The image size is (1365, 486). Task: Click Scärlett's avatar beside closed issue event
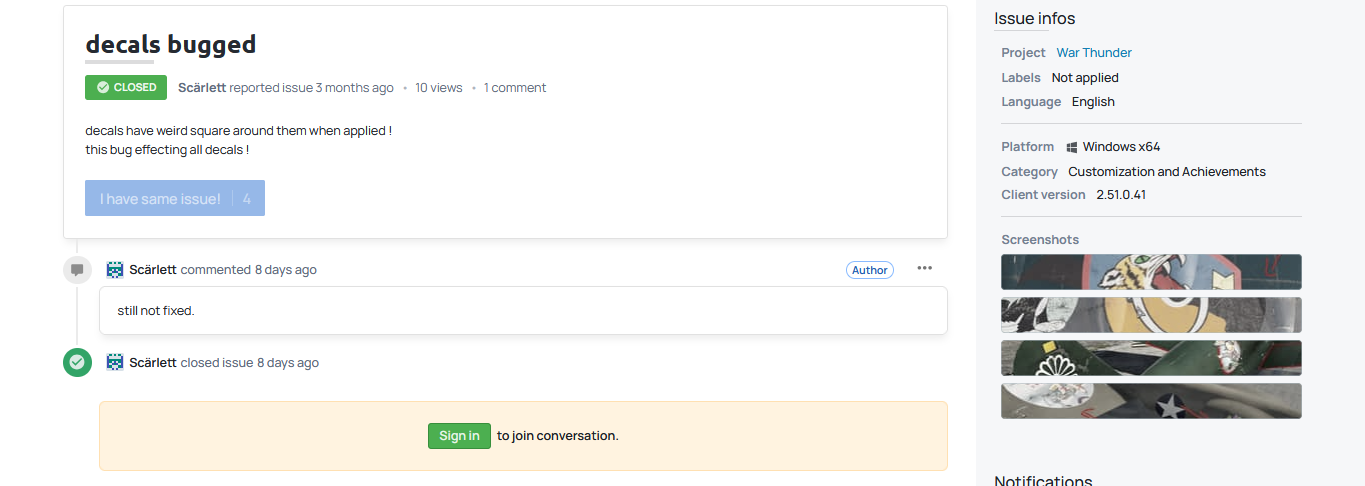(115, 362)
